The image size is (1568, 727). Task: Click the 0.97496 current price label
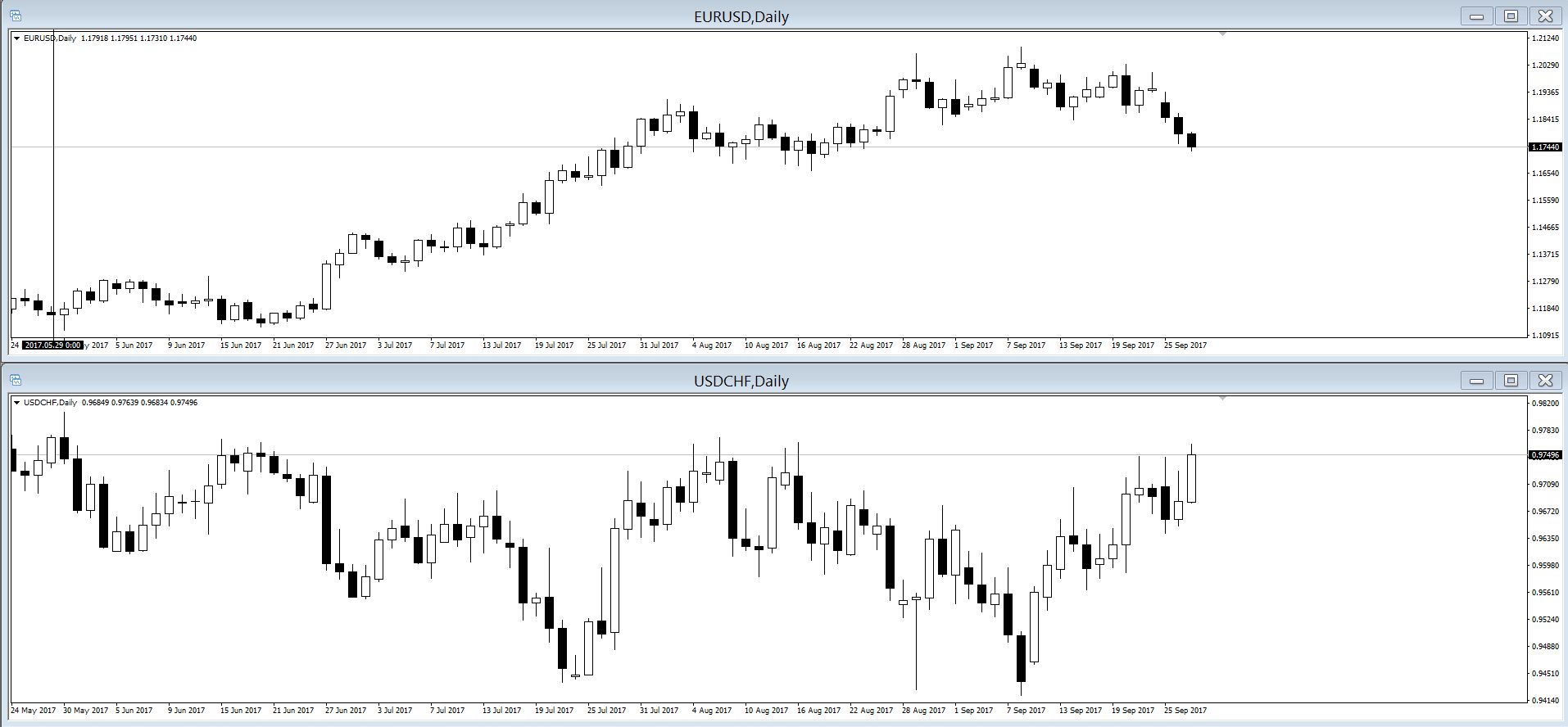(x=1544, y=454)
